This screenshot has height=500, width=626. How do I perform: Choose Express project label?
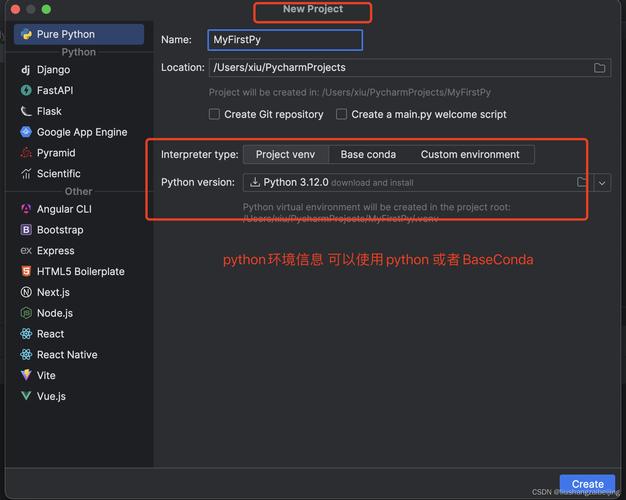pyautogui.click(x=55, y=250)
